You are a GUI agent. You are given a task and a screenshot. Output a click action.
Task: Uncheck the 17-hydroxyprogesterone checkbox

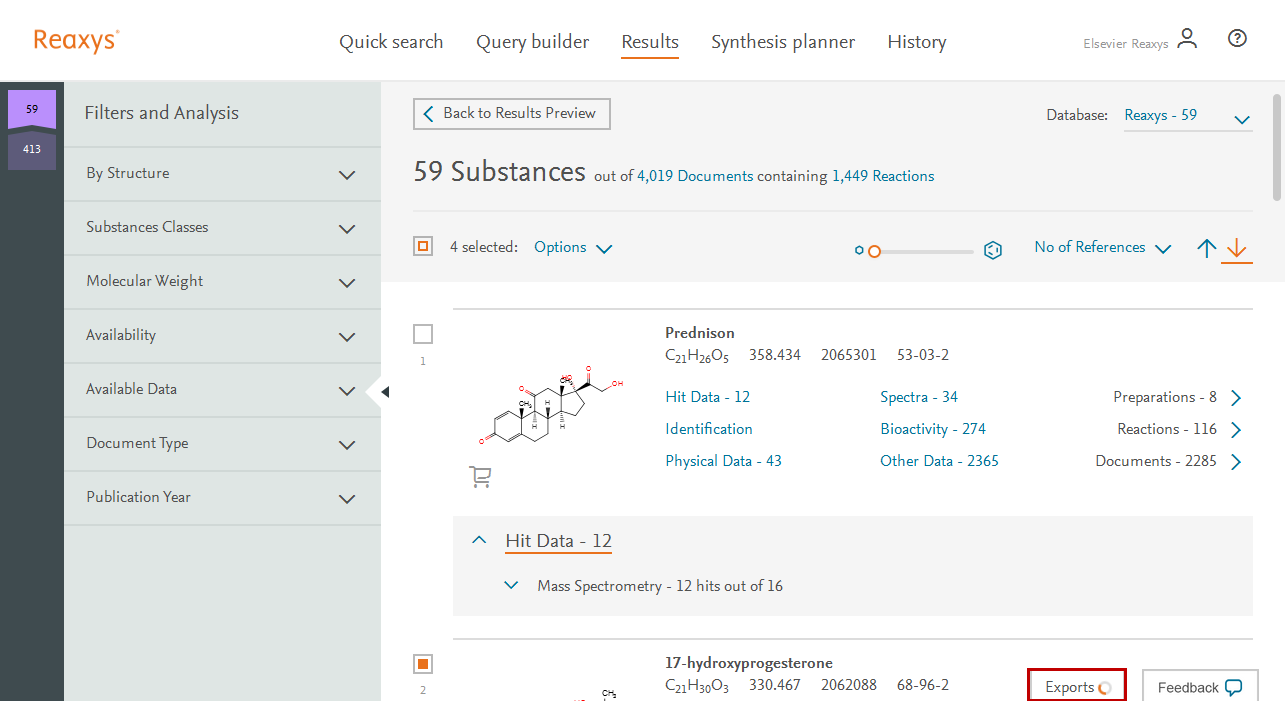tap(423, 664)
